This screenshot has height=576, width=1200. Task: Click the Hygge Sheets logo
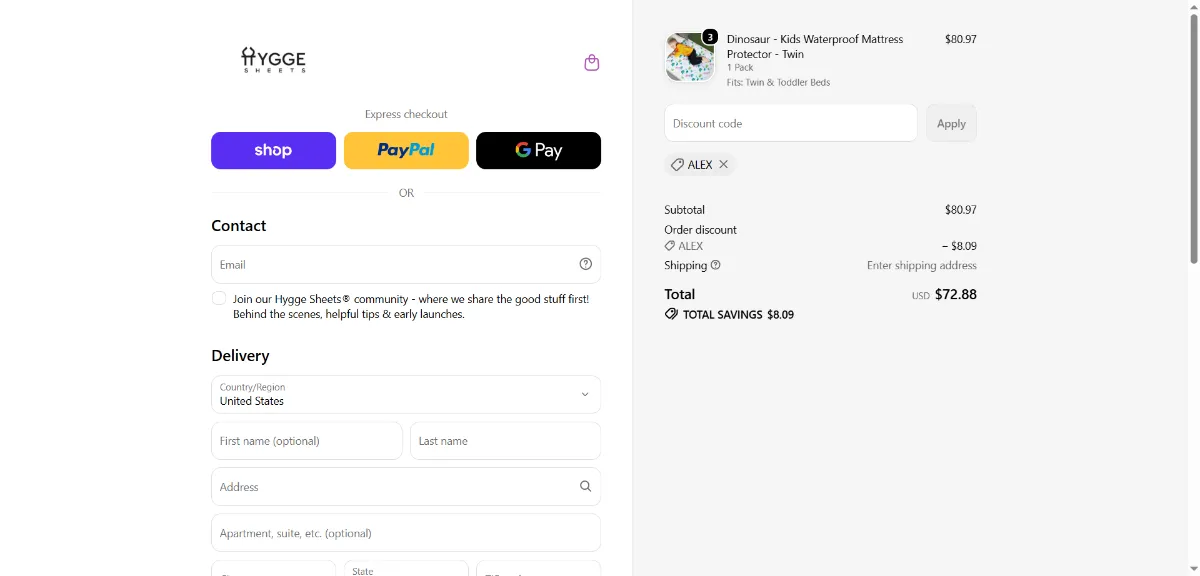coord(274,60)
